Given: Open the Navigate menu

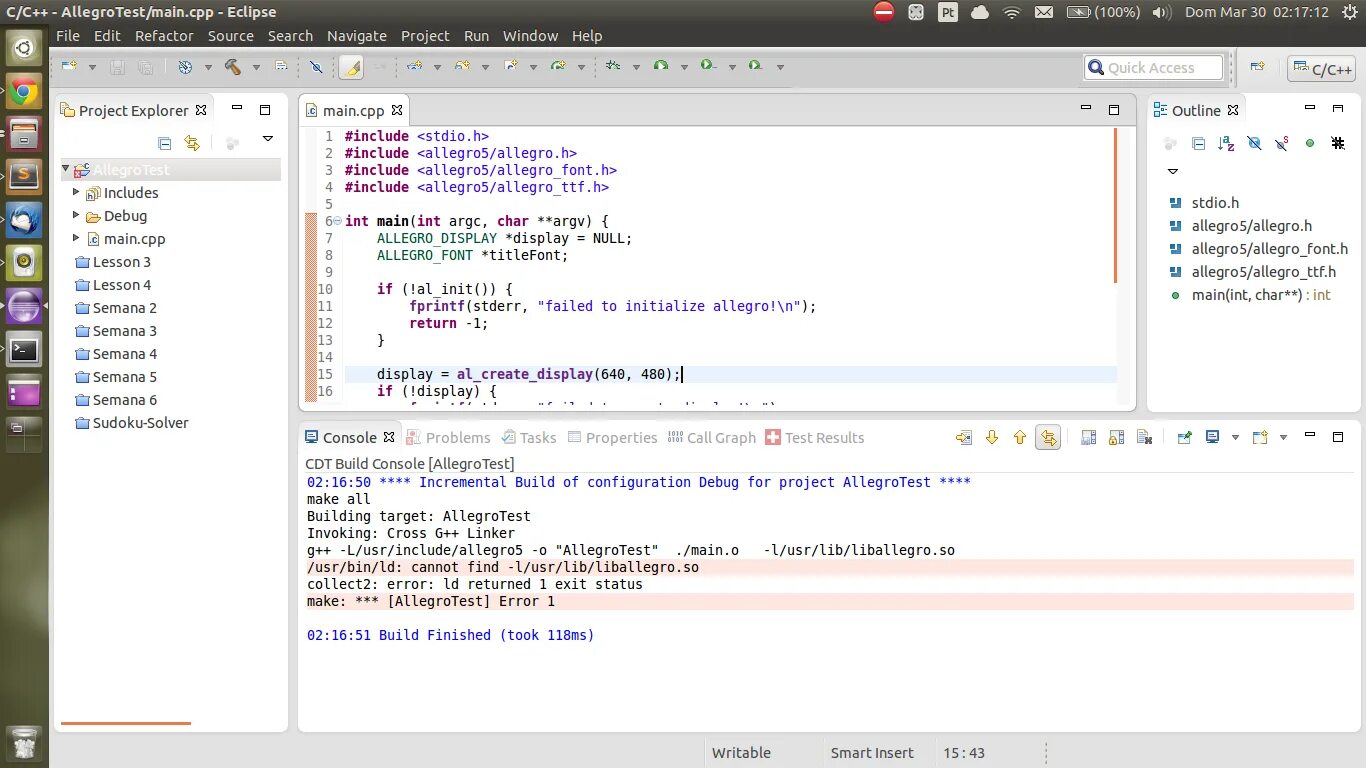Looking at the screenshot, I should click(356, 36).
